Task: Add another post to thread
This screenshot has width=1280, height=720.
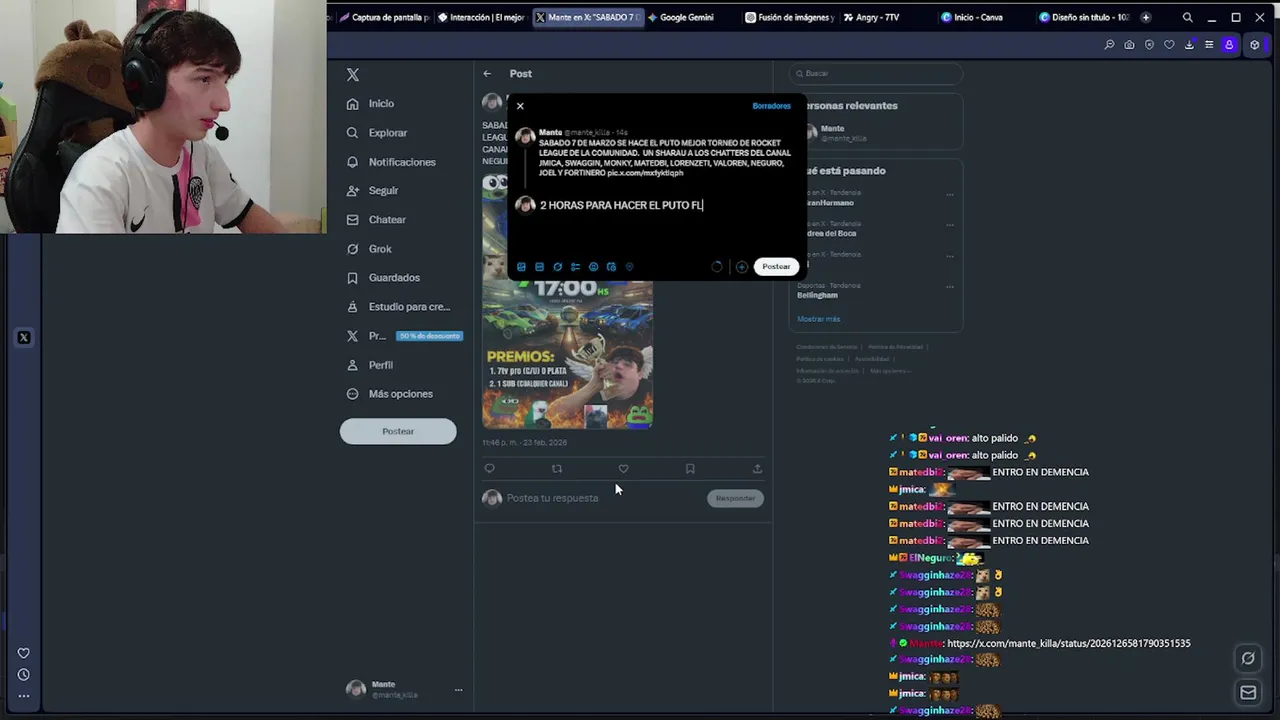Action: point(741,267)
